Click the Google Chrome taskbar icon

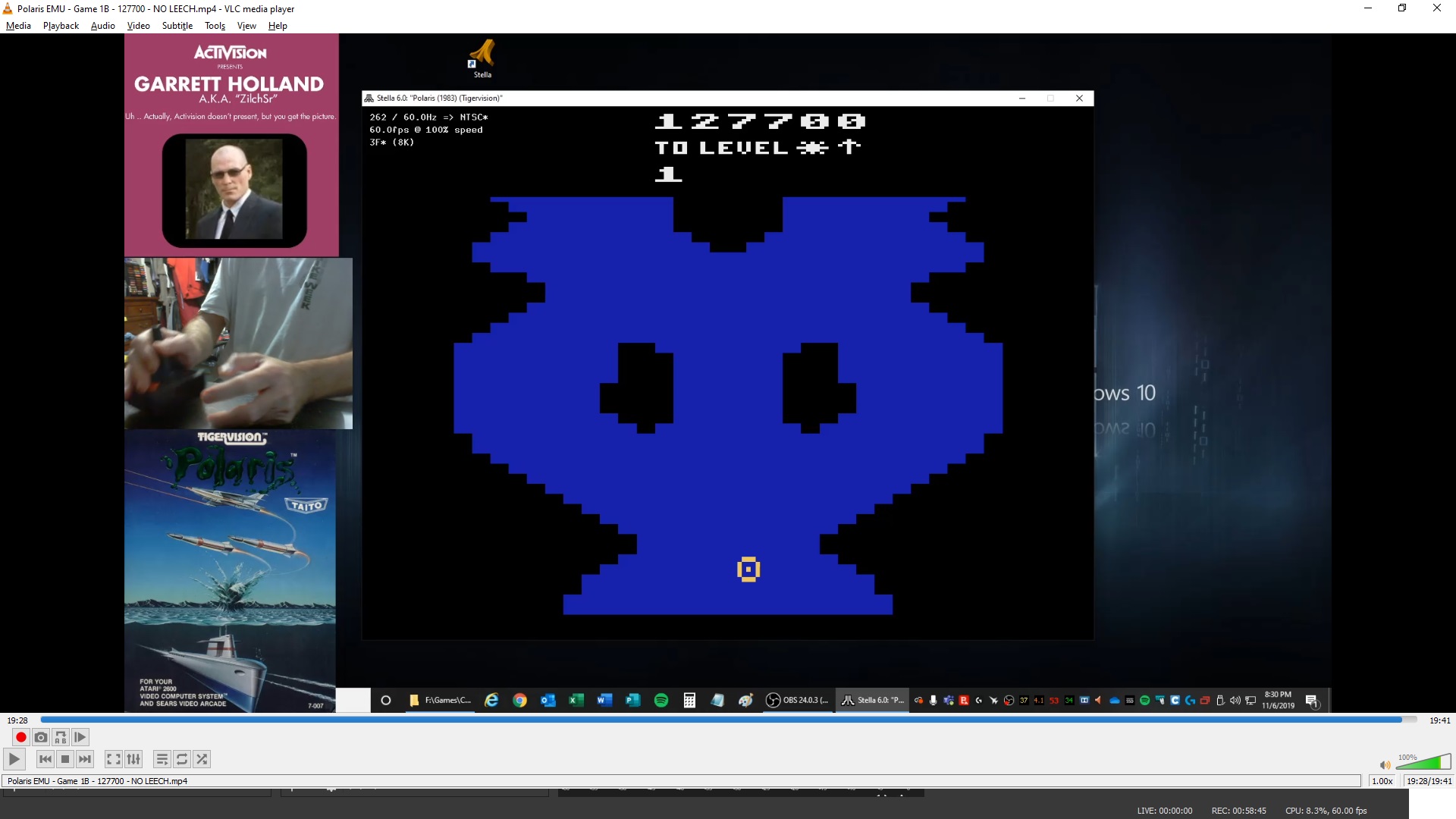(519, 700)
